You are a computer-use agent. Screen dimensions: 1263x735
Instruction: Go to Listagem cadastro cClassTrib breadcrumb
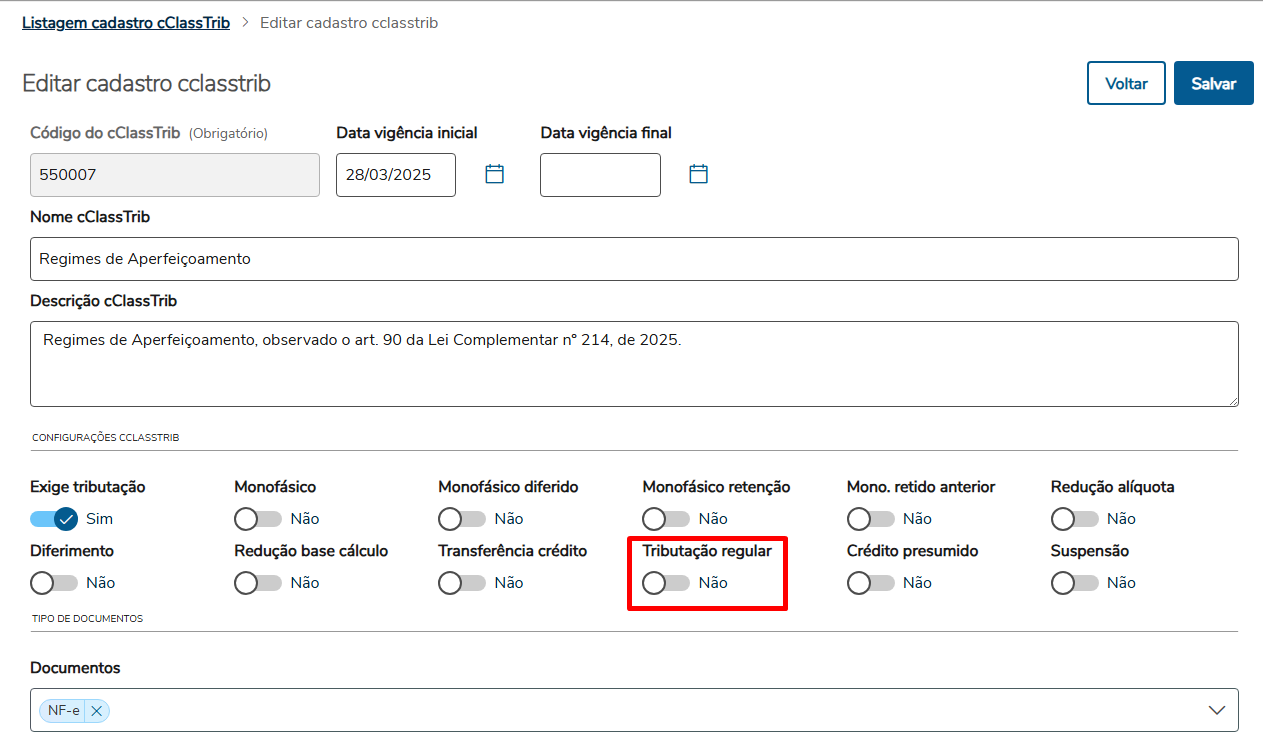pyautogui.click(x=126, y=22)
